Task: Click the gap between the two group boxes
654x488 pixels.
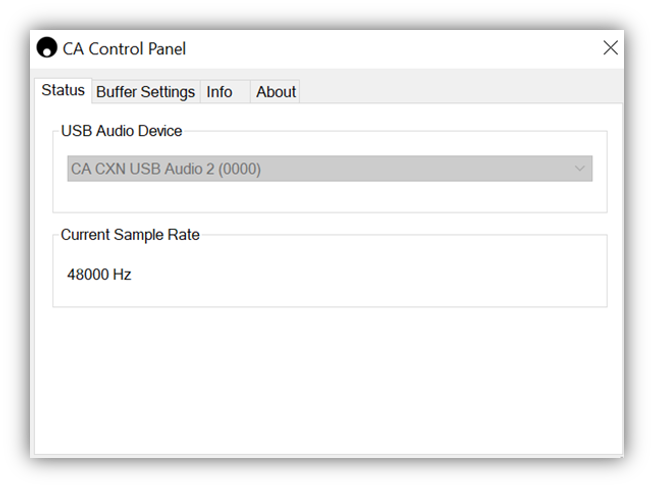Action: point(330,223)
